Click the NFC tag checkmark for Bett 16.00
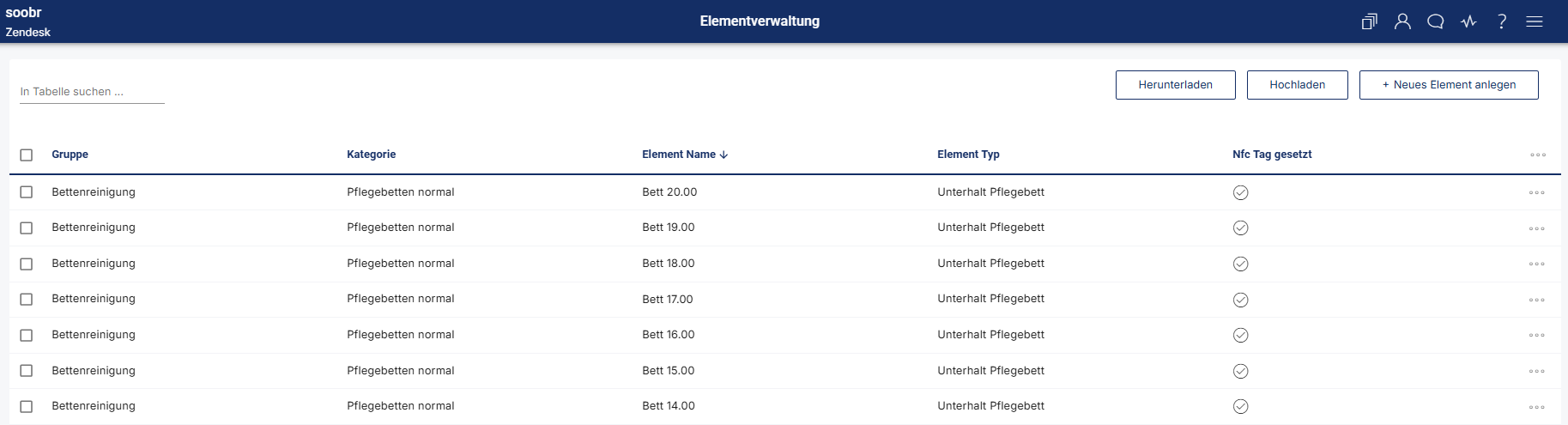Image resolution: width=1568 pixels, height=425 pixels. click(1240, 335)
